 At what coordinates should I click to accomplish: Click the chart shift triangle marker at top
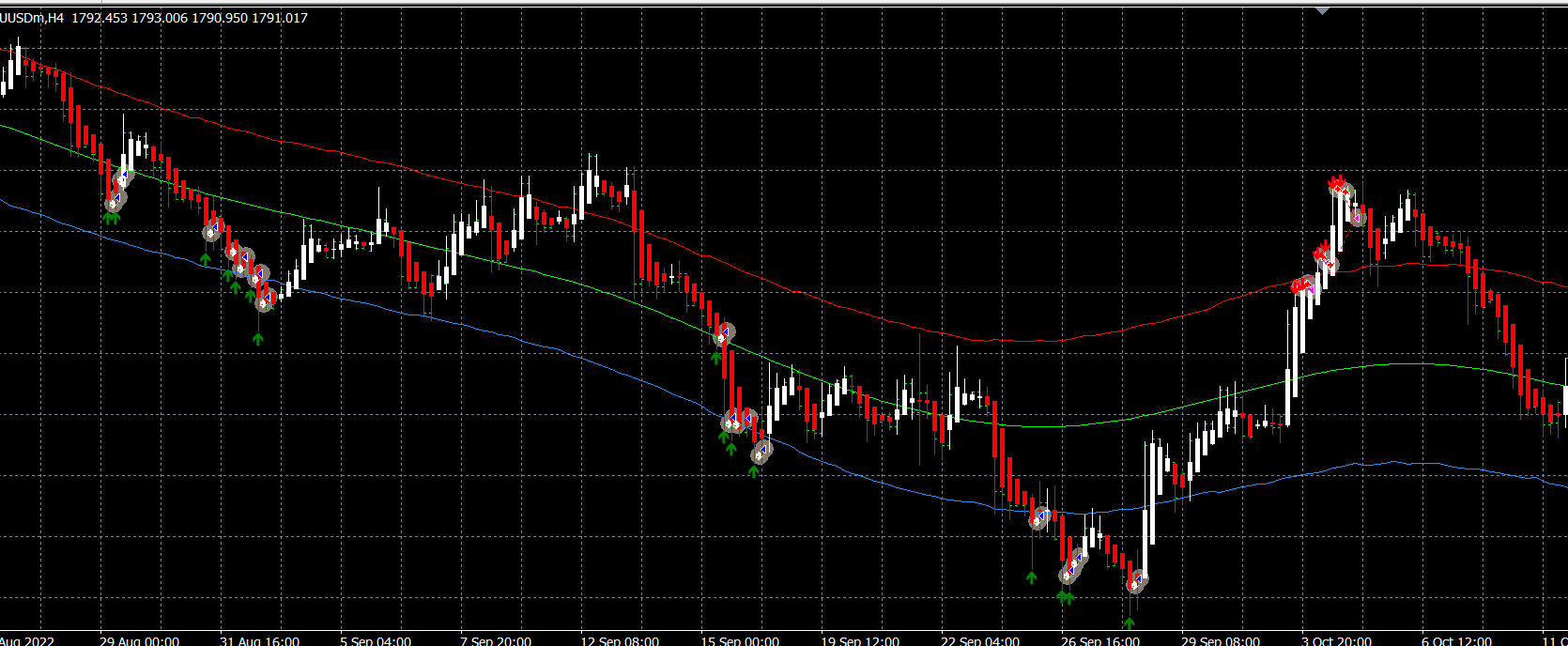pyautogui.click(x=1323, y=10)
